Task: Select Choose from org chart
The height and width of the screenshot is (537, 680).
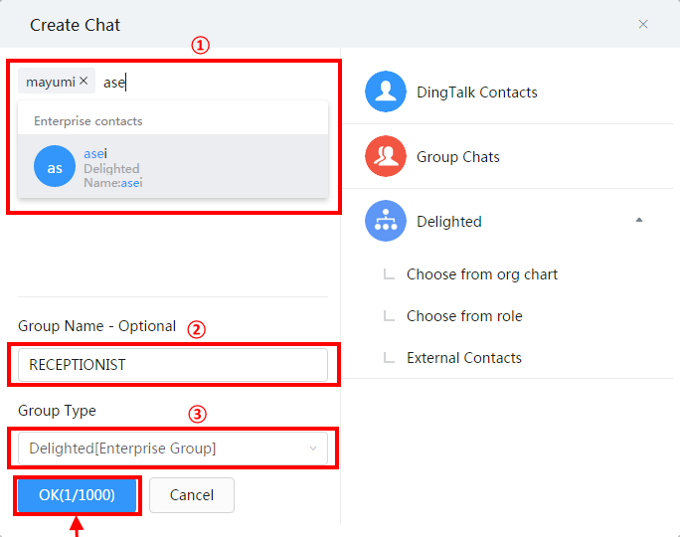Action: [x=482, y=274]
